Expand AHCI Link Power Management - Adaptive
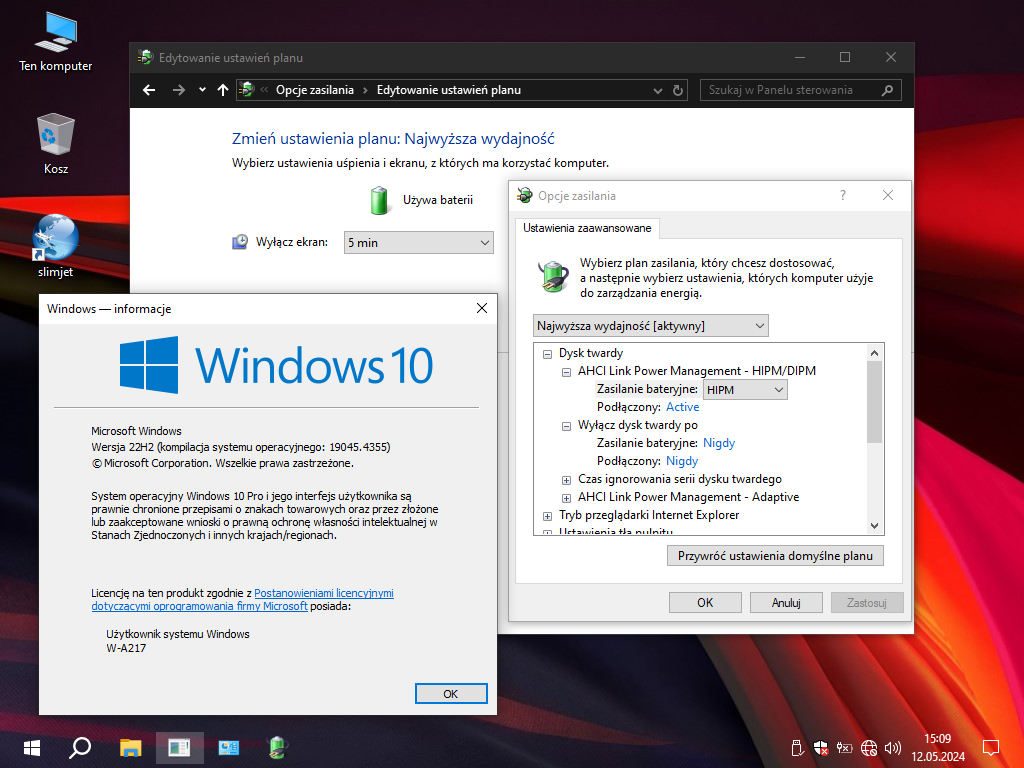Screen dimensions: 1024x768 point(566,497)
